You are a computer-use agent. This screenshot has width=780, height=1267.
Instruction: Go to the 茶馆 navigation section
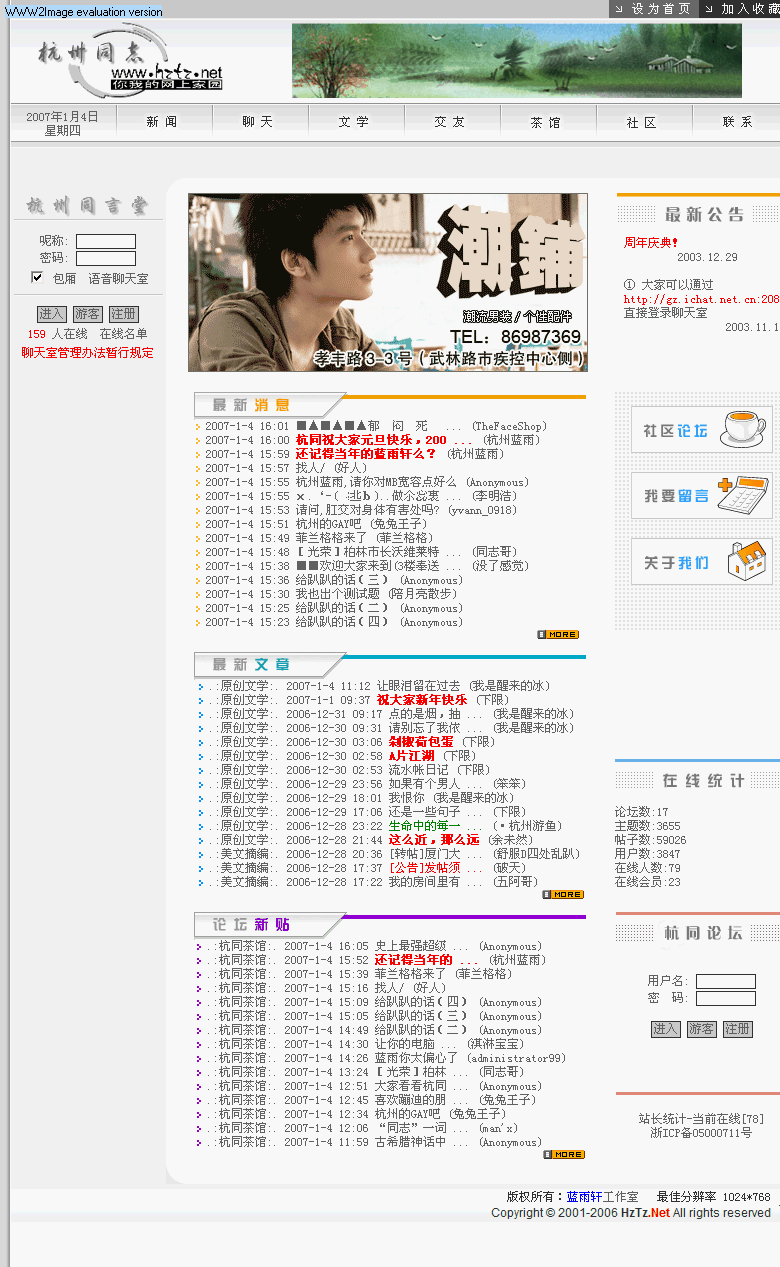pos(545,122)
